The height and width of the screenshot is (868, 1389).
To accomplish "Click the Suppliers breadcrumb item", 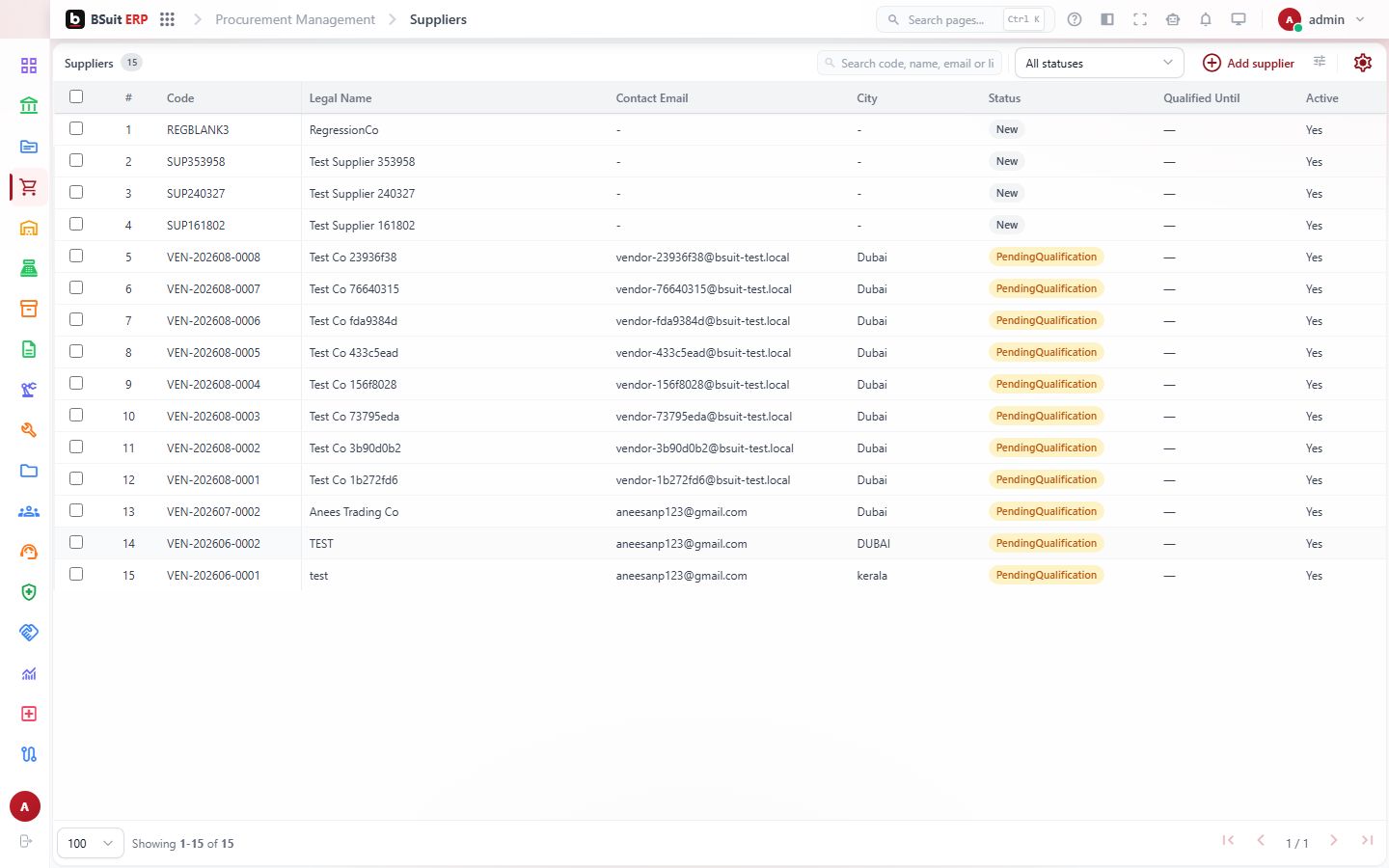I will point(438,19).
